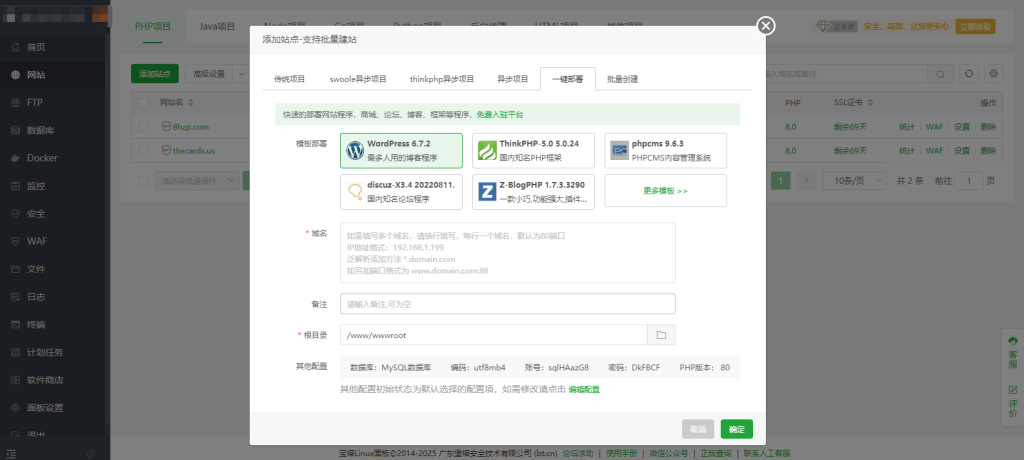This screenshot has width=1024, height=460.
Task: Open 更多模板 more templates link
Action: [665, 191]
